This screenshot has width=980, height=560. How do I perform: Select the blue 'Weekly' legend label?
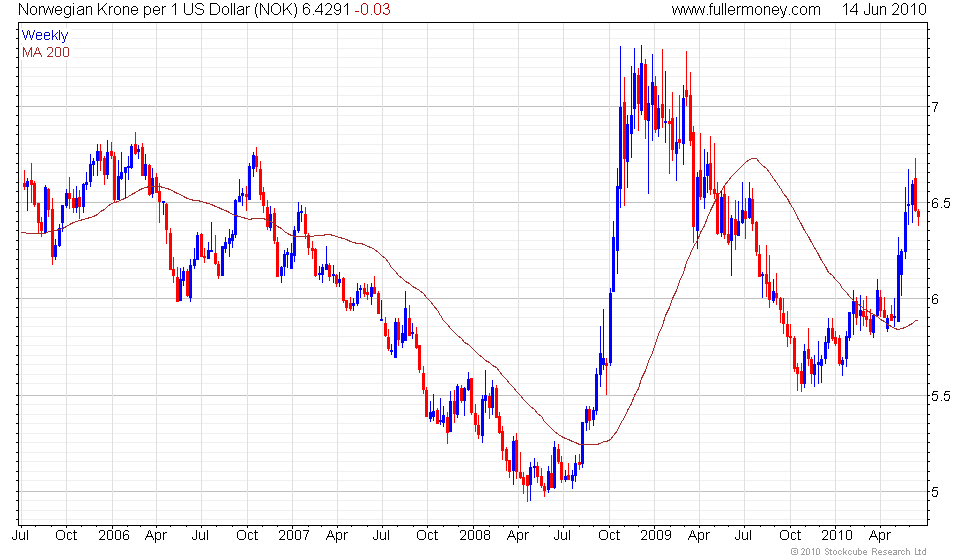coord(44,36)
